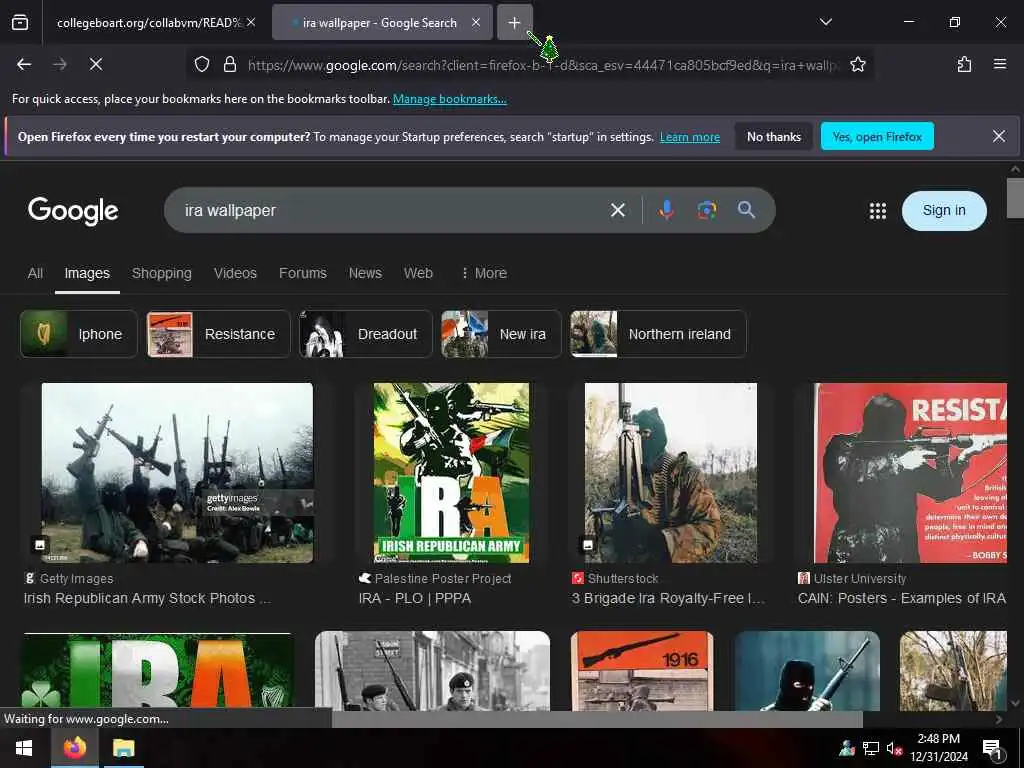Image resolution: width=1024 pixels, height=768 pixels.
Task: Click IRA - PLO | PPPA title
Action: (x=415, y=598)
